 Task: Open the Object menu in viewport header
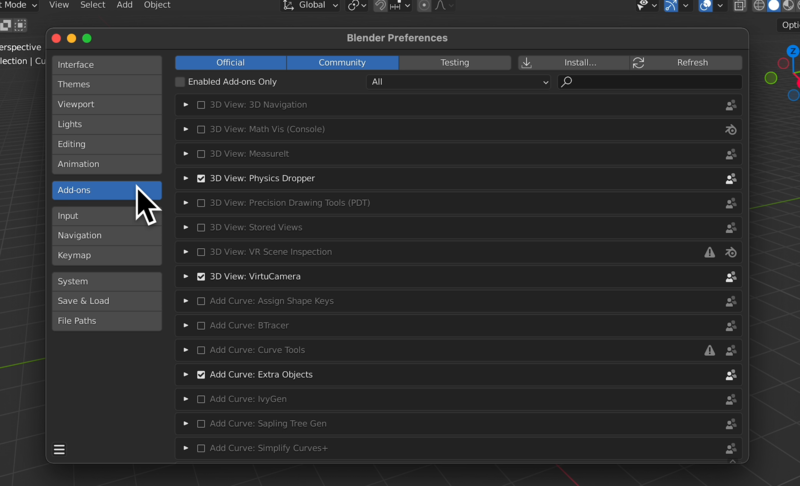(x=157, y=5)
